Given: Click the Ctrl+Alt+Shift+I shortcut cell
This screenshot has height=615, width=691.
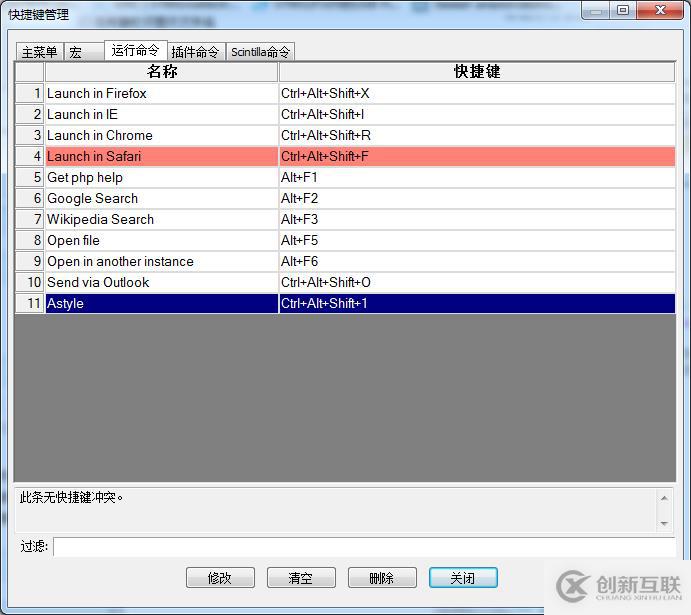Looking at the screenshot, I should [x=477, y=115].
